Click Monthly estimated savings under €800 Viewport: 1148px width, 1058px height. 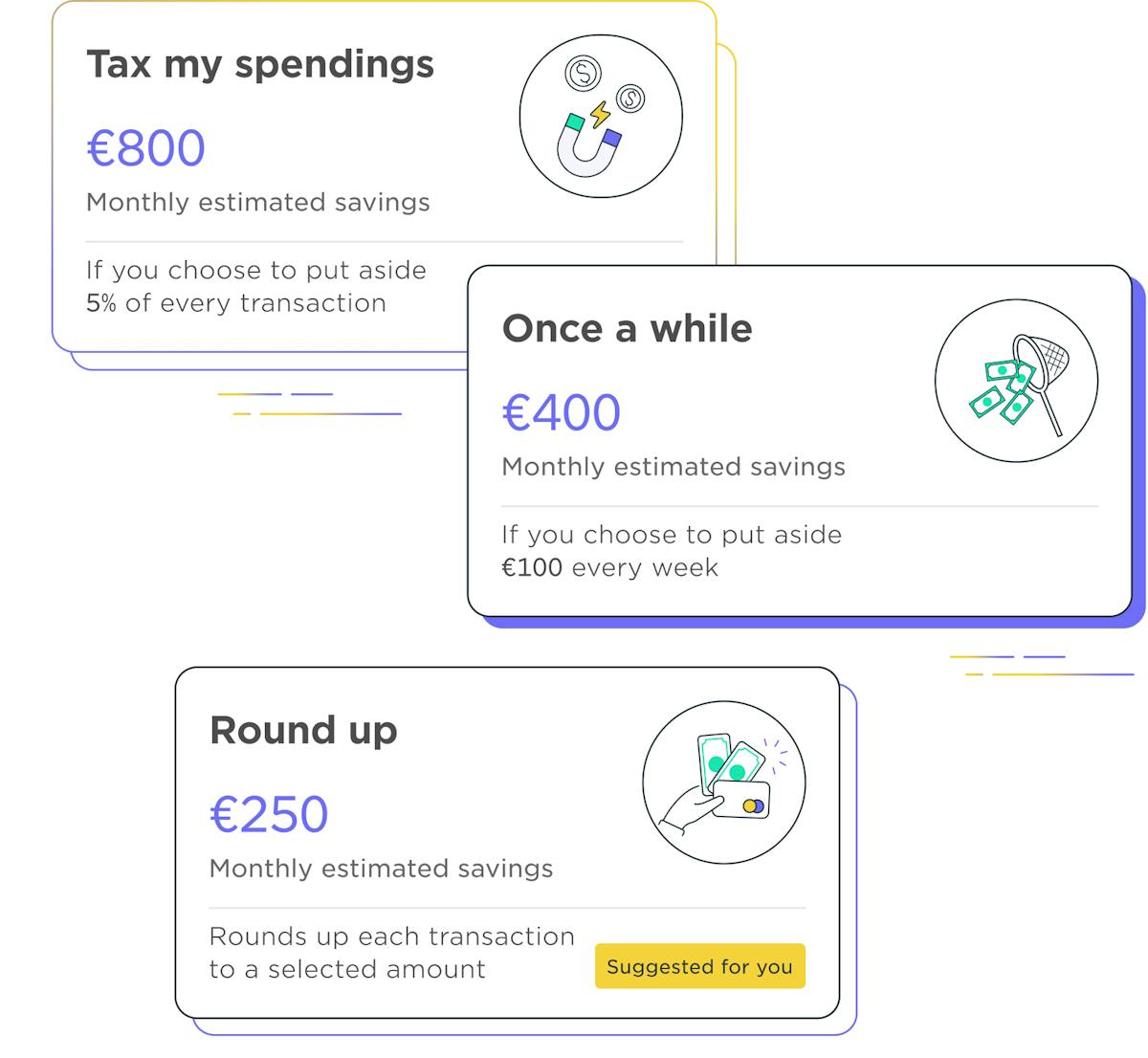258,202
